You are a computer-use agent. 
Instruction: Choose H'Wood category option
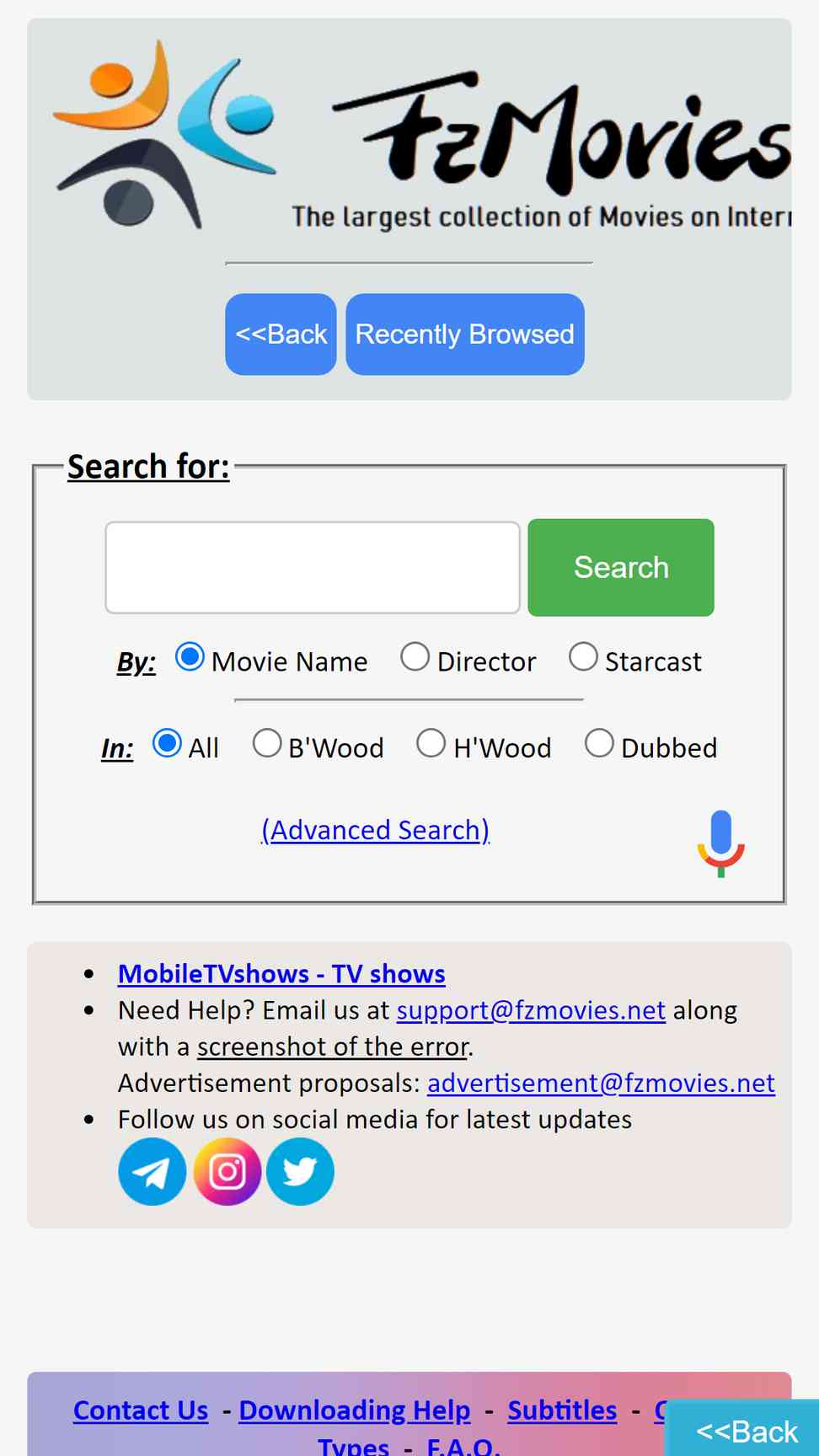coord(431,743)
